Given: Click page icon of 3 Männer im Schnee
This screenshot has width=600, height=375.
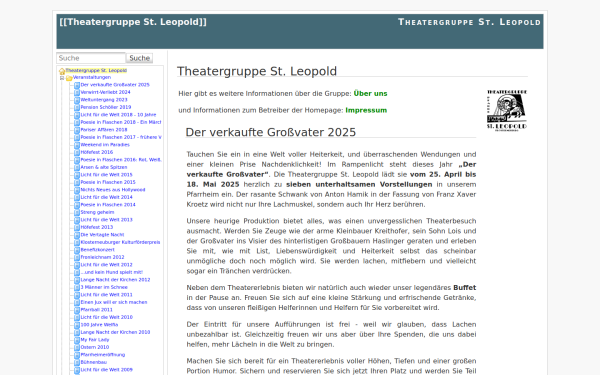Looking at the screenshot, I should pos(77,288).
